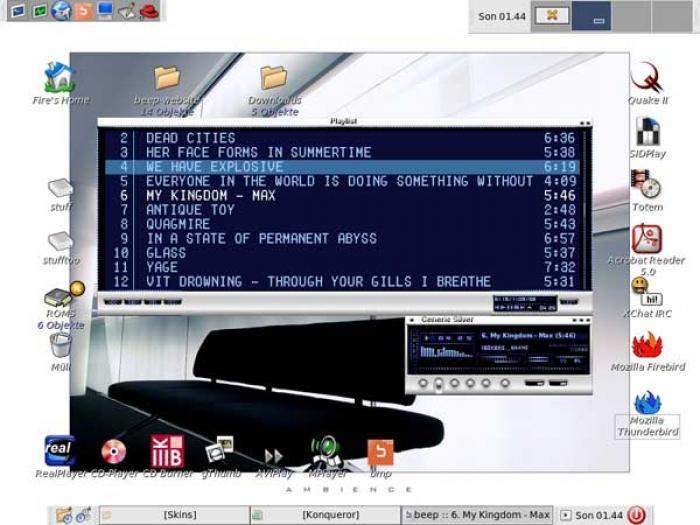Image resolution: width=700 pixels, height=525 pixels.
Task: Click the red power logout button
Action: pyautogui.click(x=636, y=515)
